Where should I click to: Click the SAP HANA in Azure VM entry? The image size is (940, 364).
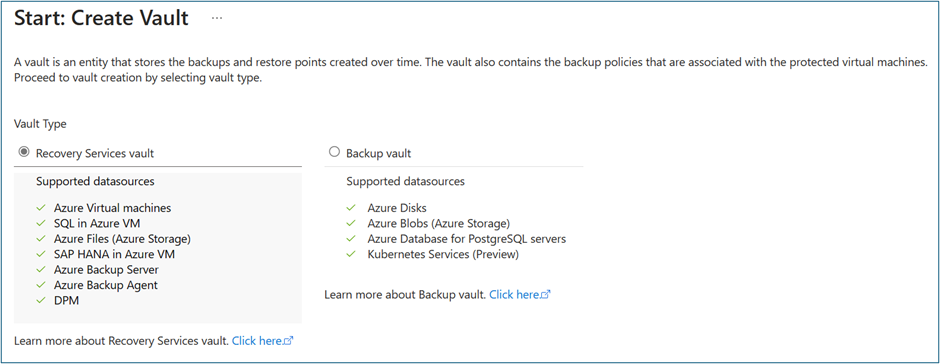point(115,254)
